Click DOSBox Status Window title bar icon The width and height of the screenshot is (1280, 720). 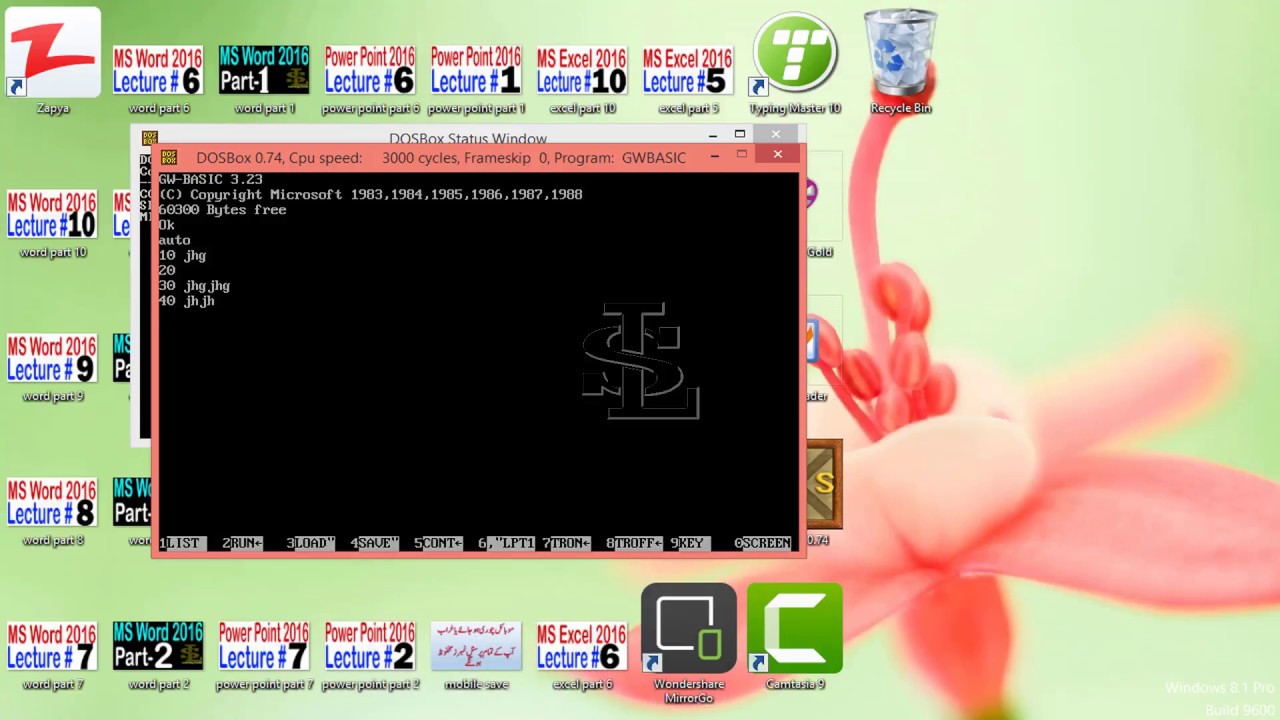point(149,138)
